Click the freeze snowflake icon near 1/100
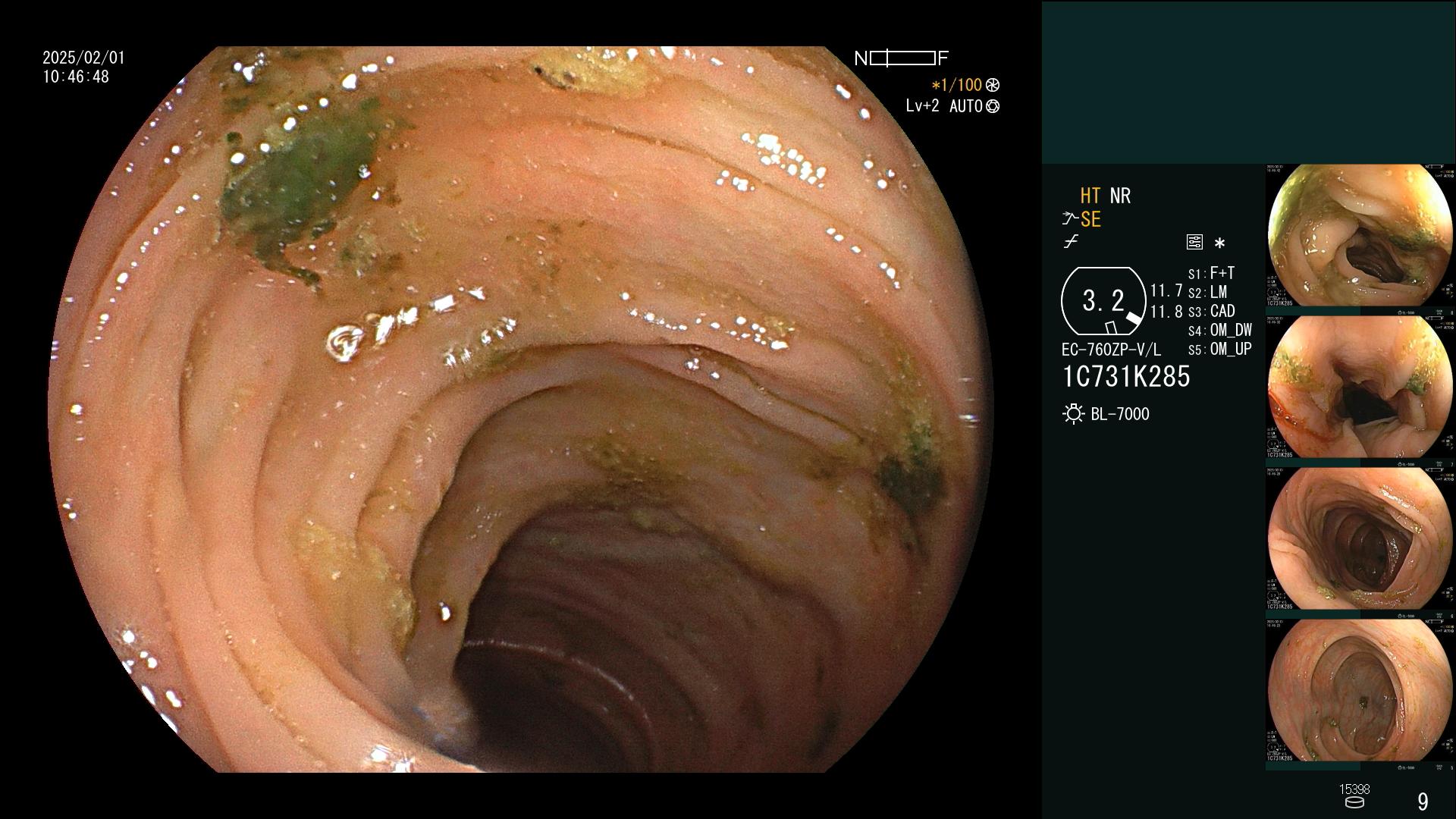This screenshot has height=819, width=1456. (x=993, y=86)
